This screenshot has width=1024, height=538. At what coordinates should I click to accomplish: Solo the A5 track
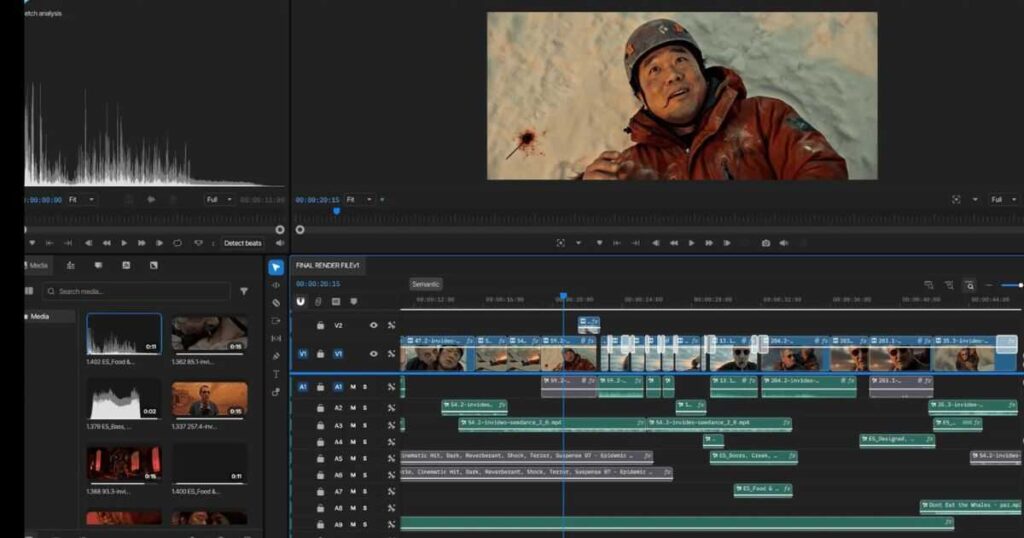[364, 458]
